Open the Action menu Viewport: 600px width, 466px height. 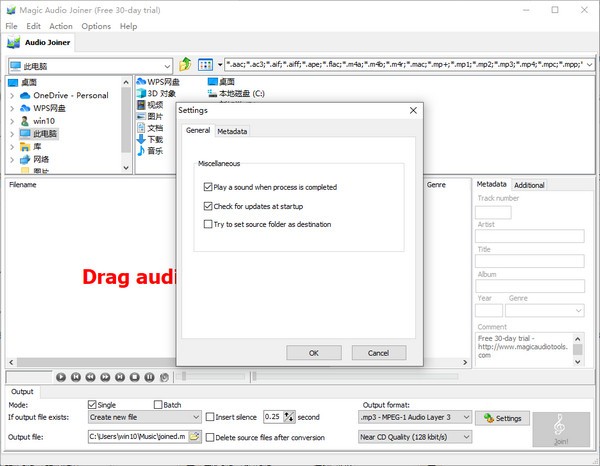point(61,26)
